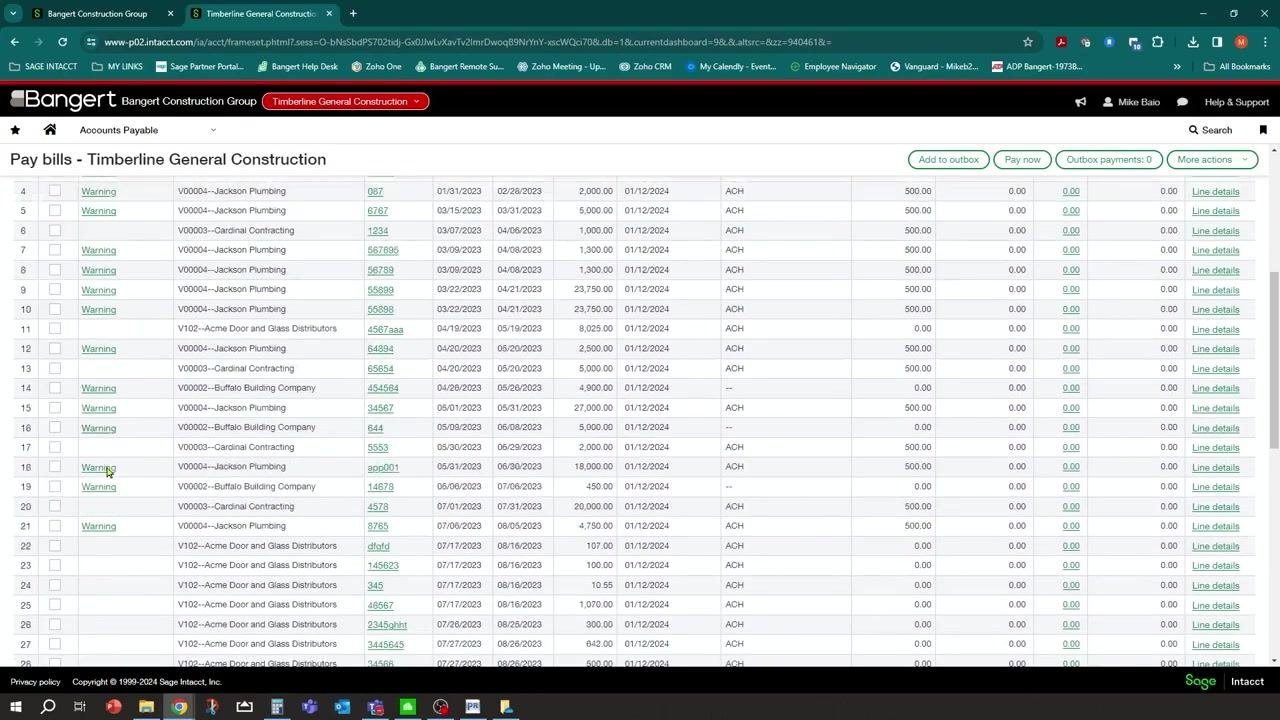This screenshot has height=720, width=1280.
Task: Click the bookmark icon beside Search
Action: [1263, 130]
